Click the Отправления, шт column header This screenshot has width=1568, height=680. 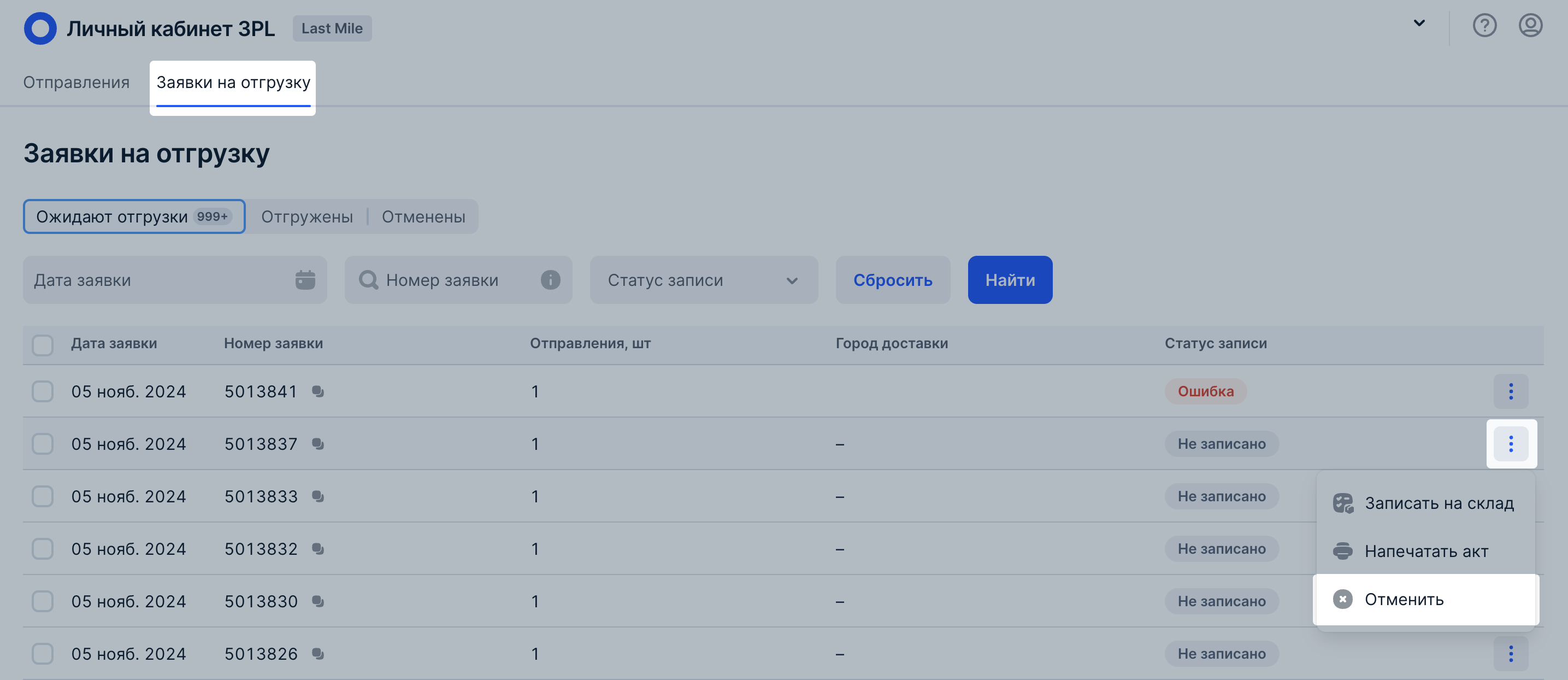tap(590, 343)
